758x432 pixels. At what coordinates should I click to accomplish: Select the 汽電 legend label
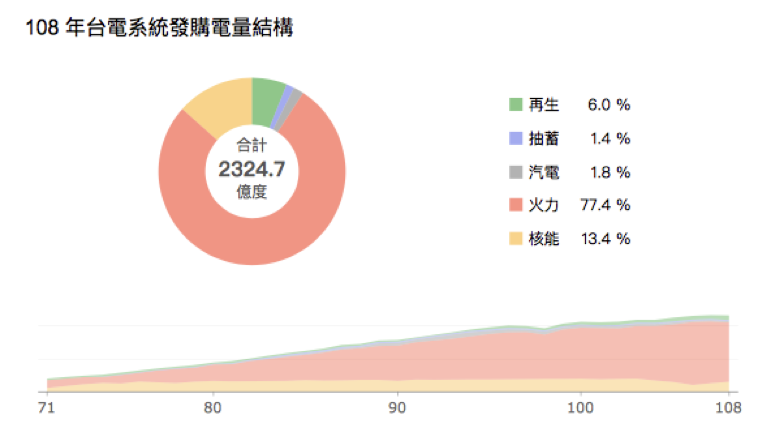pos(544,172)
